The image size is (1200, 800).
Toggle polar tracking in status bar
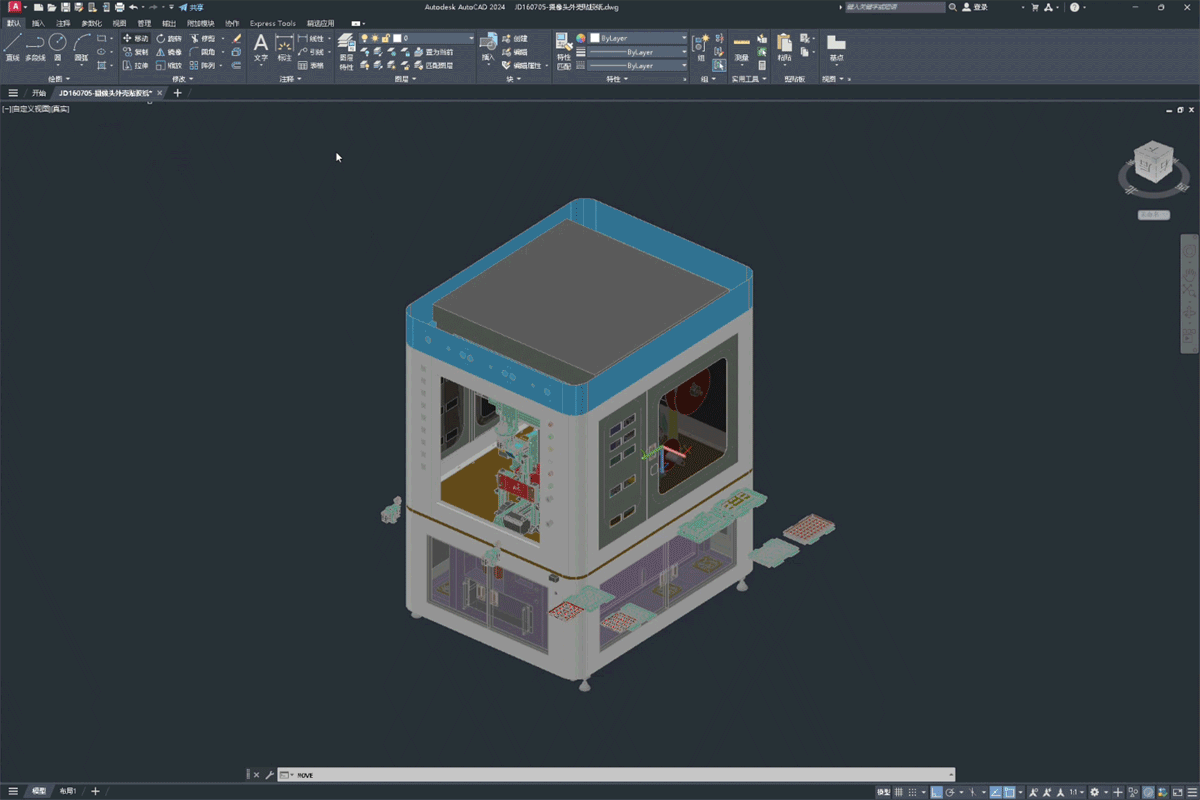tap(950, 792)
